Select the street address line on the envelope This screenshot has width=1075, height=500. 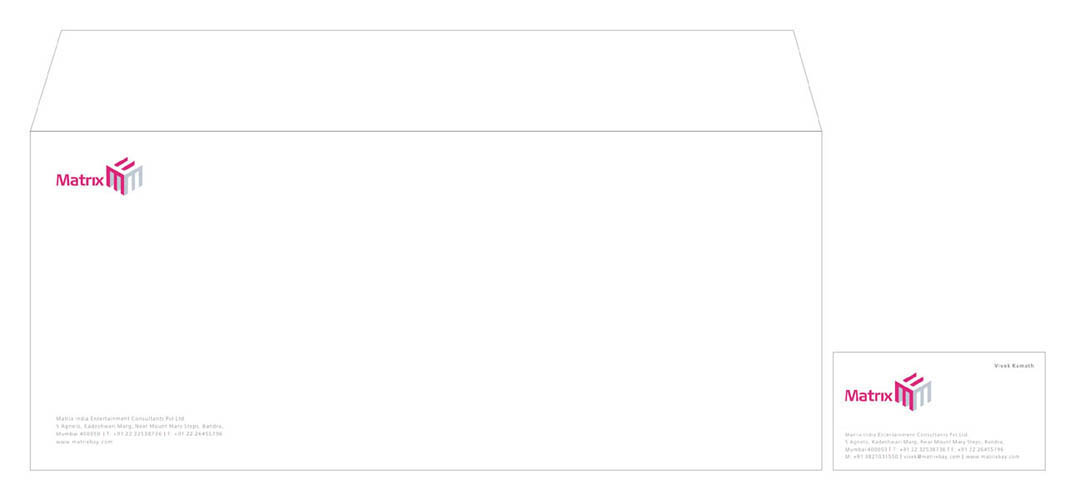[139, 425]
